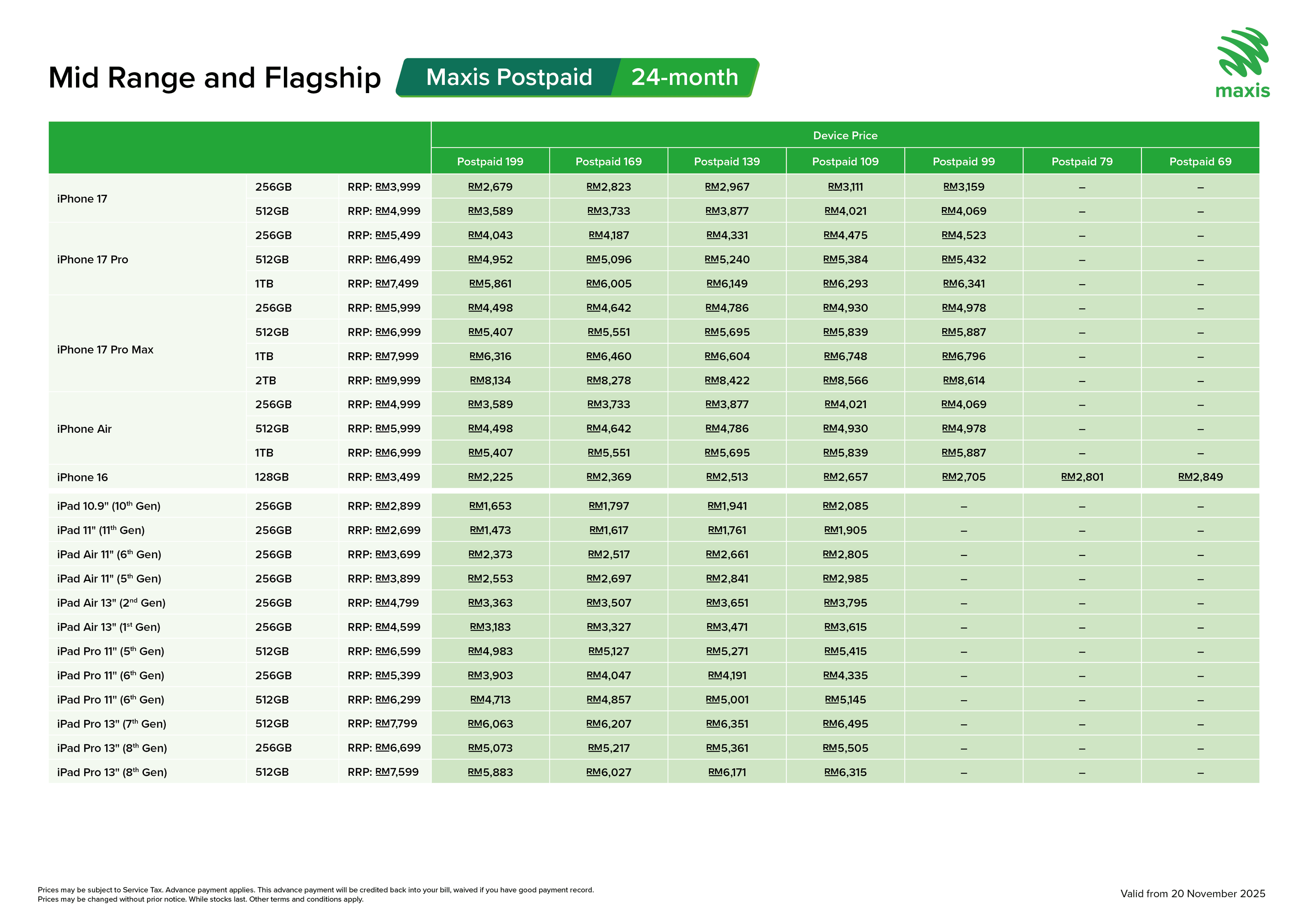1307x924 pixels.
Task: Click the iPad Air 13" (2nd Gen) label
Action: 111,603
